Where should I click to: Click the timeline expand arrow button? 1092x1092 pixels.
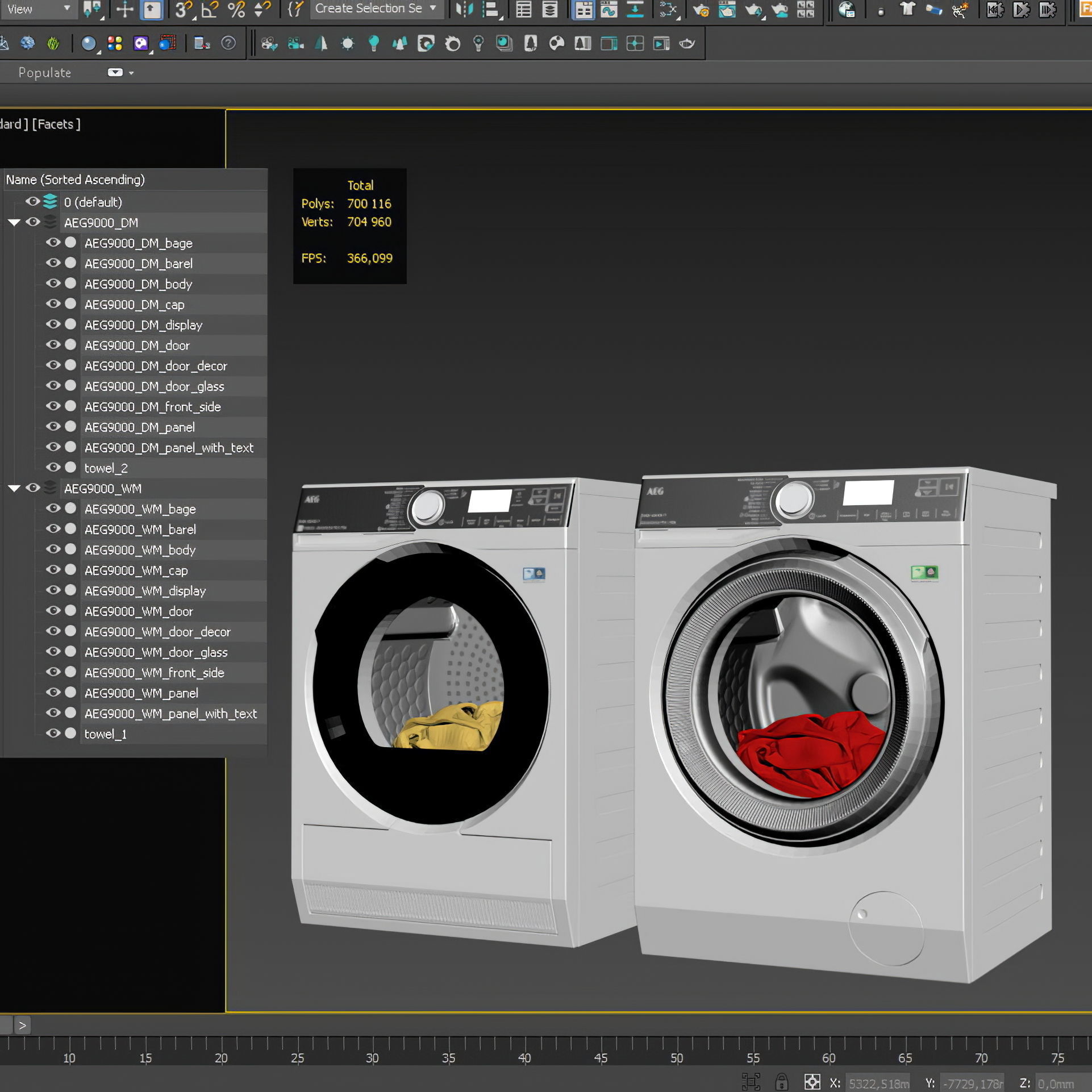click(22, 1026)
